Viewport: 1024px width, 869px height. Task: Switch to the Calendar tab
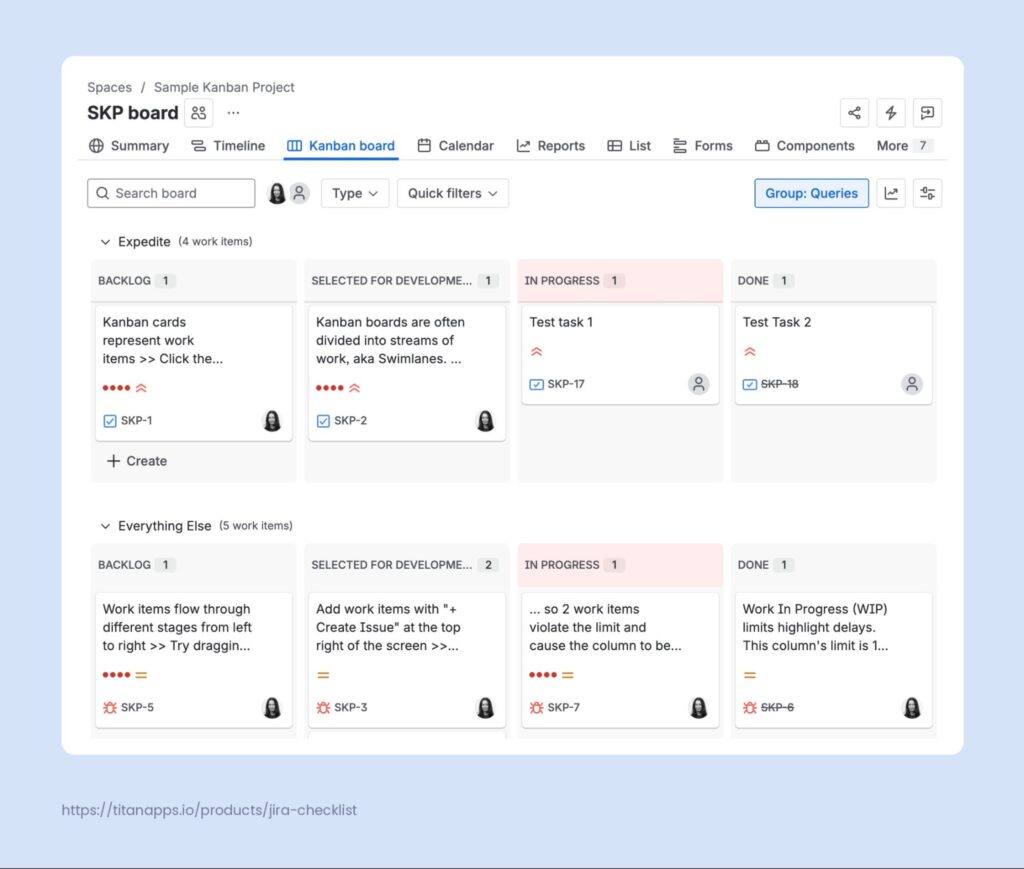pos(456,145)
